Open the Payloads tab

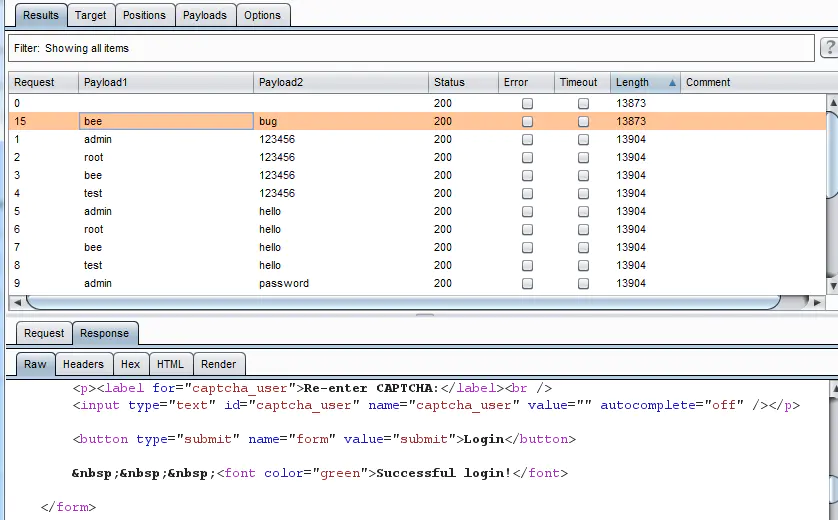tap(205, 15)
